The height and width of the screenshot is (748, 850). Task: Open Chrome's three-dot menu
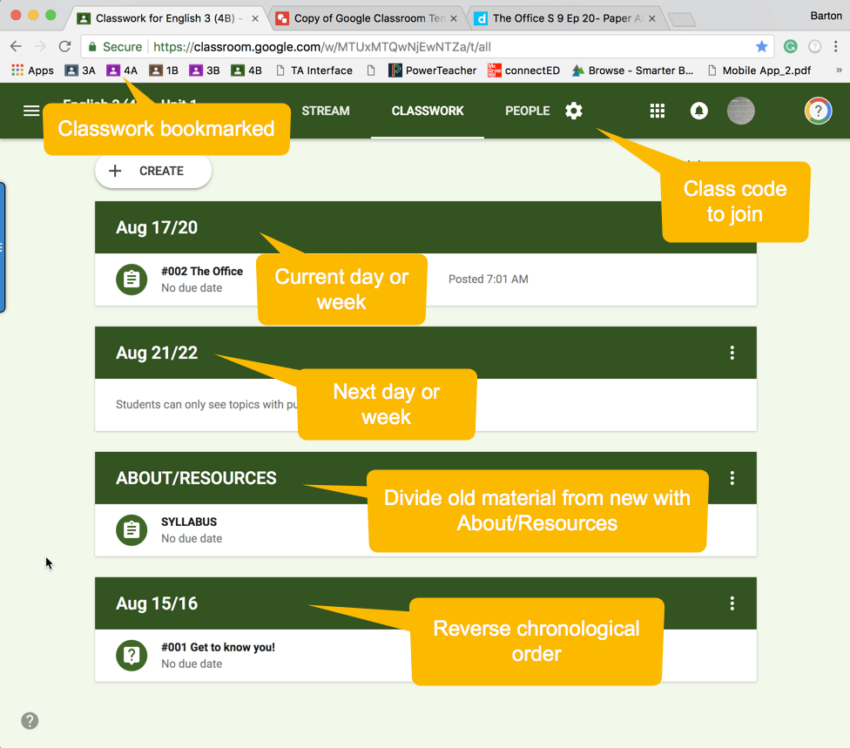point(836,47)
